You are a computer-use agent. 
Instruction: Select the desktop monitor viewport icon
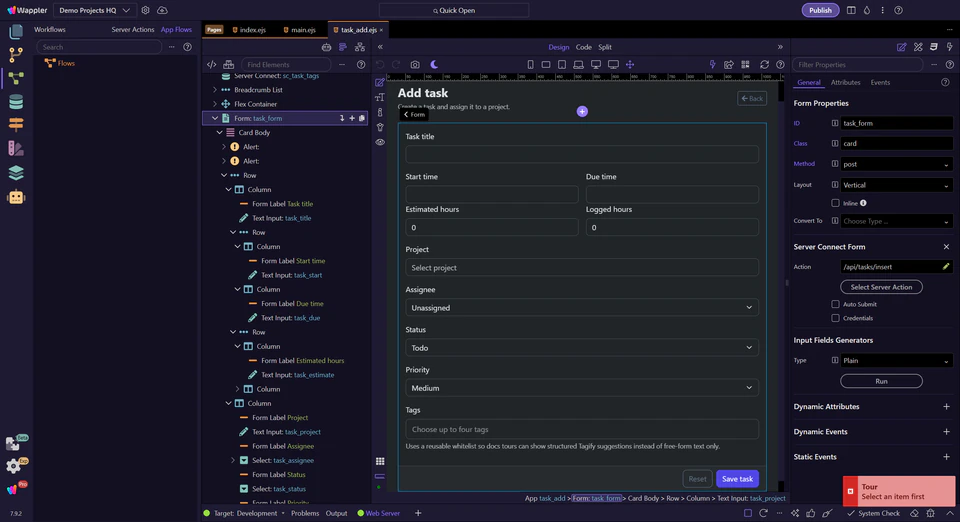tap(596, 64)
